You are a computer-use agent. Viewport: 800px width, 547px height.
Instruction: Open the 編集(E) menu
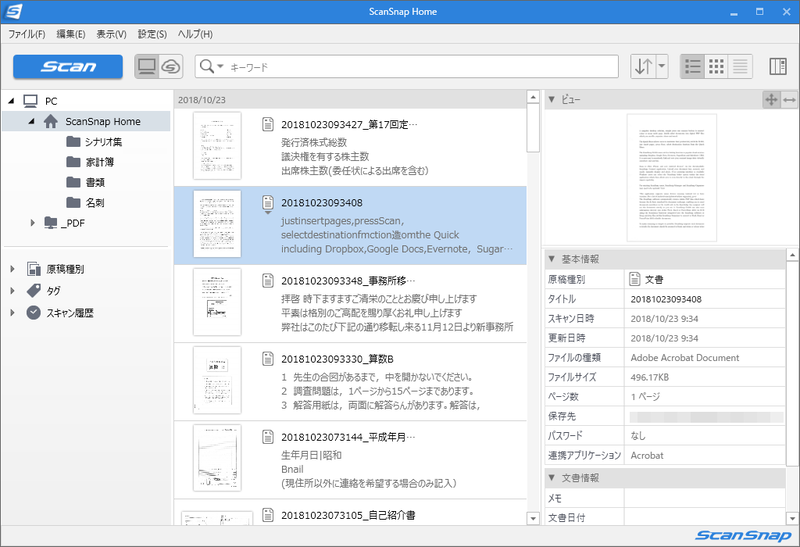71,34
